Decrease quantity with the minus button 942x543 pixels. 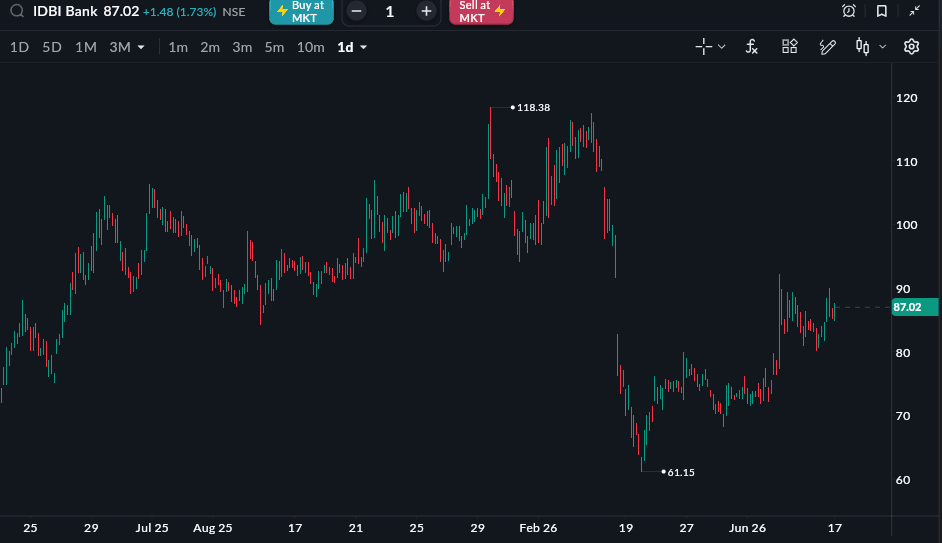pyautogui.click(x=356, y=11)
